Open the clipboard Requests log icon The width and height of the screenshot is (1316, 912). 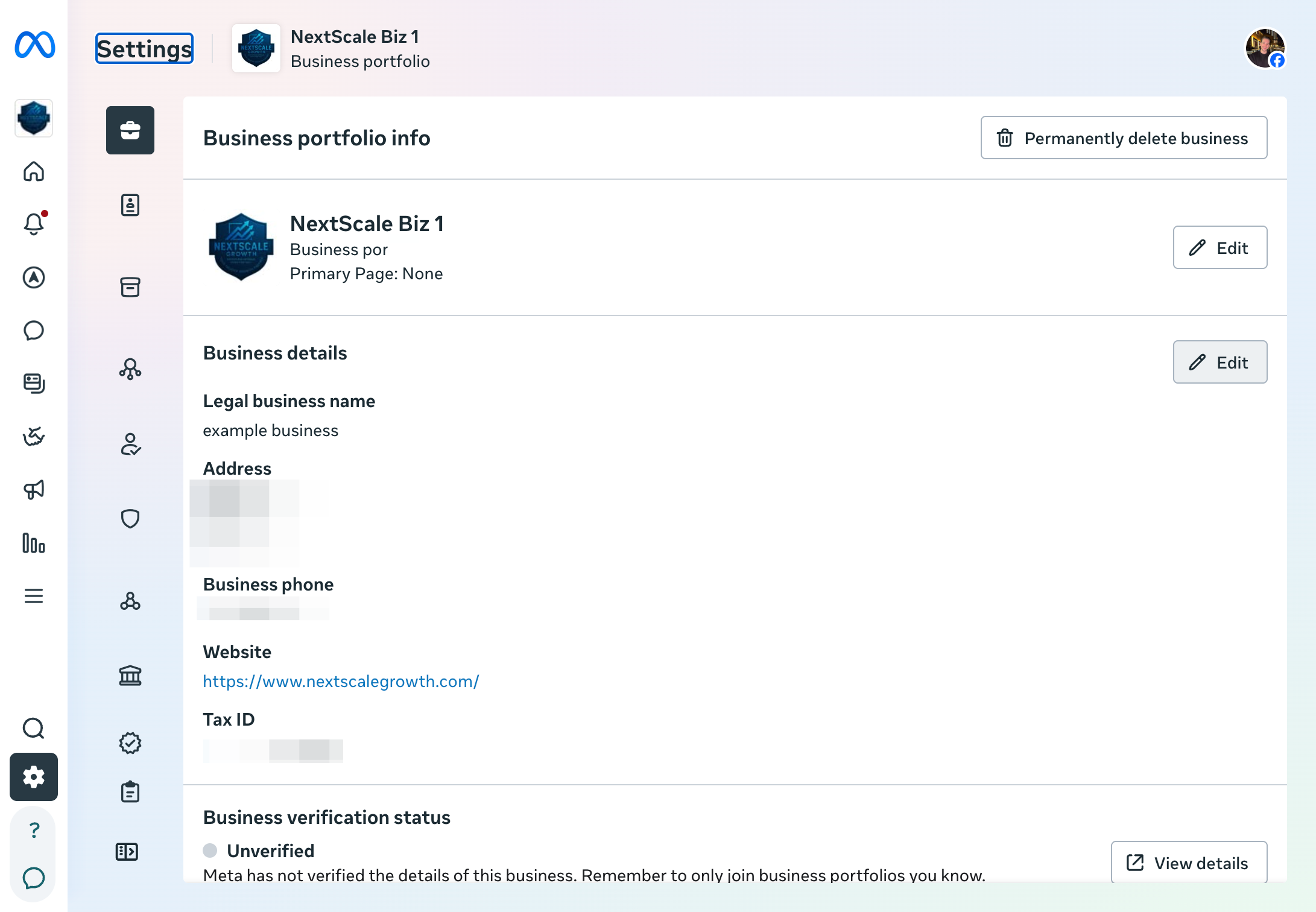[130, 791]
